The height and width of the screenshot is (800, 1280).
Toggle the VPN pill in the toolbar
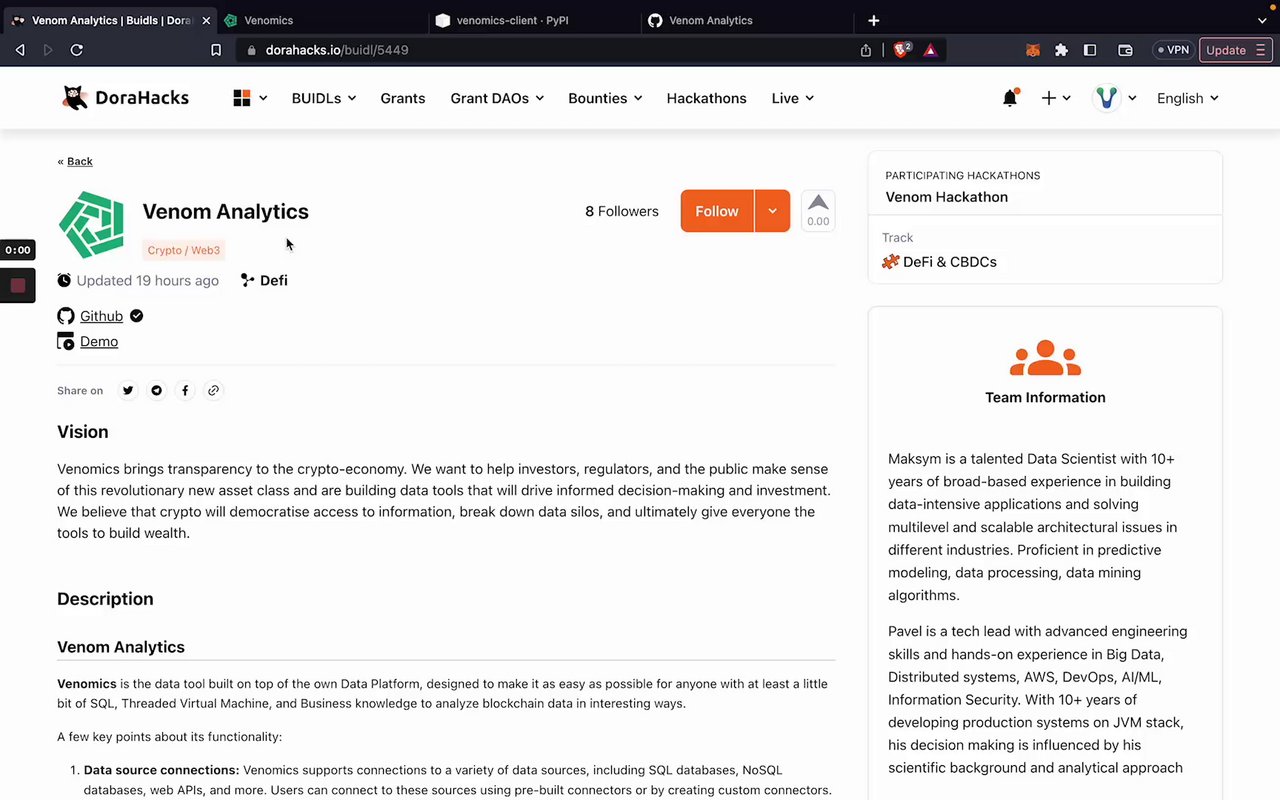(x=1172, y=50)
